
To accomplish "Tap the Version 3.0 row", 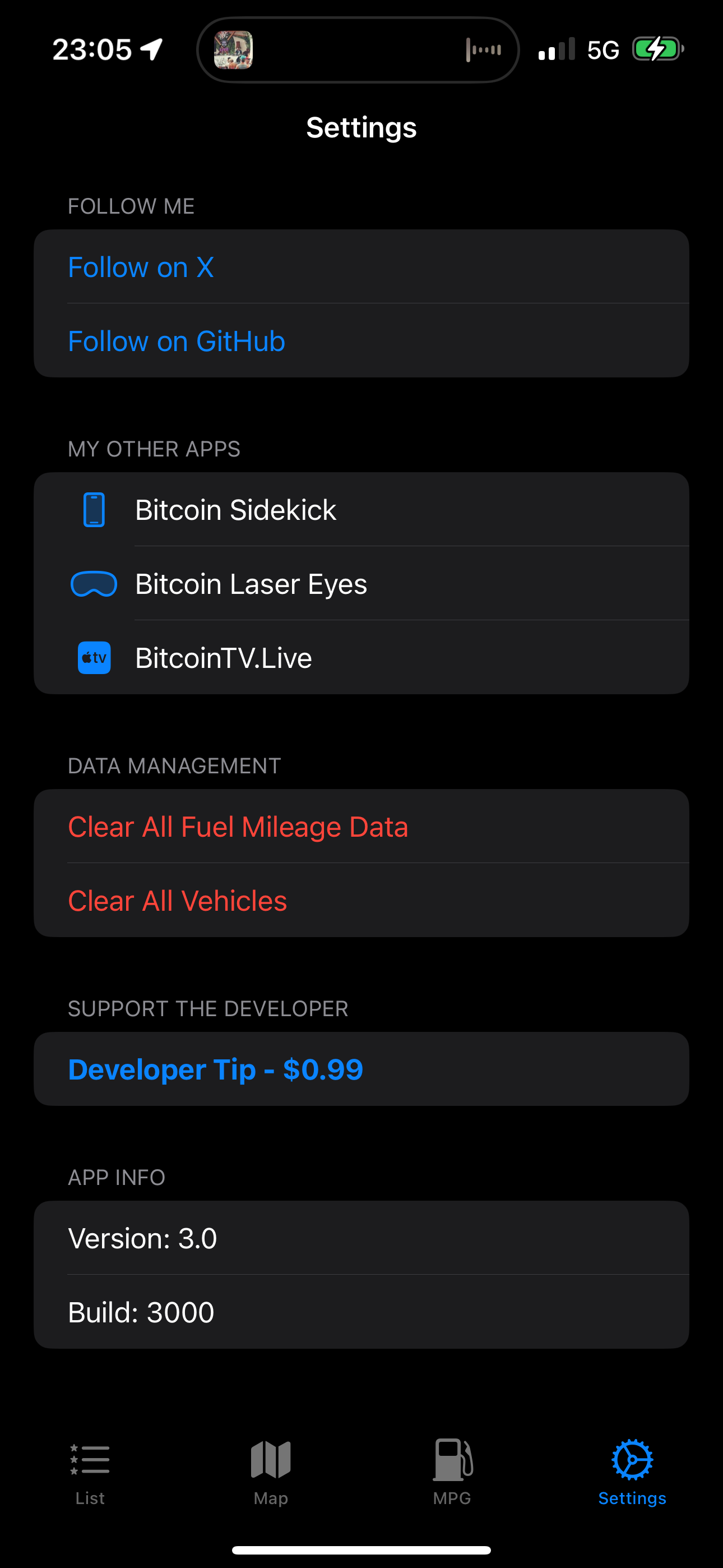I will point(361,1238).
